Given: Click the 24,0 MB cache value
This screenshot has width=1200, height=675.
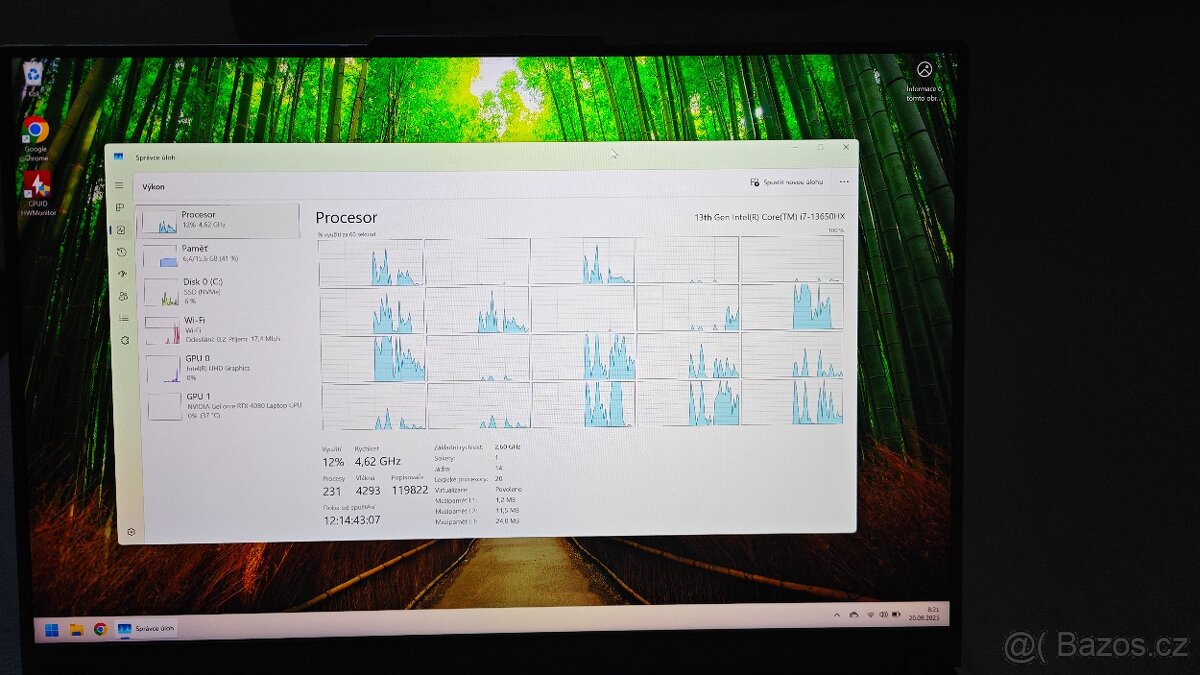Looking at the screenshot, I should (x=507, y=520).
